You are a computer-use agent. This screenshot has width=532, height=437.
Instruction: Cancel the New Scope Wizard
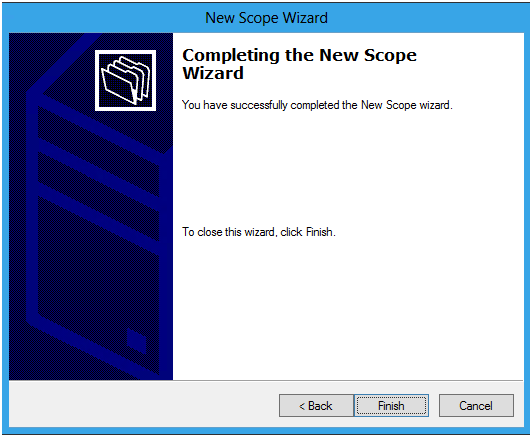[x=476, y=405]
